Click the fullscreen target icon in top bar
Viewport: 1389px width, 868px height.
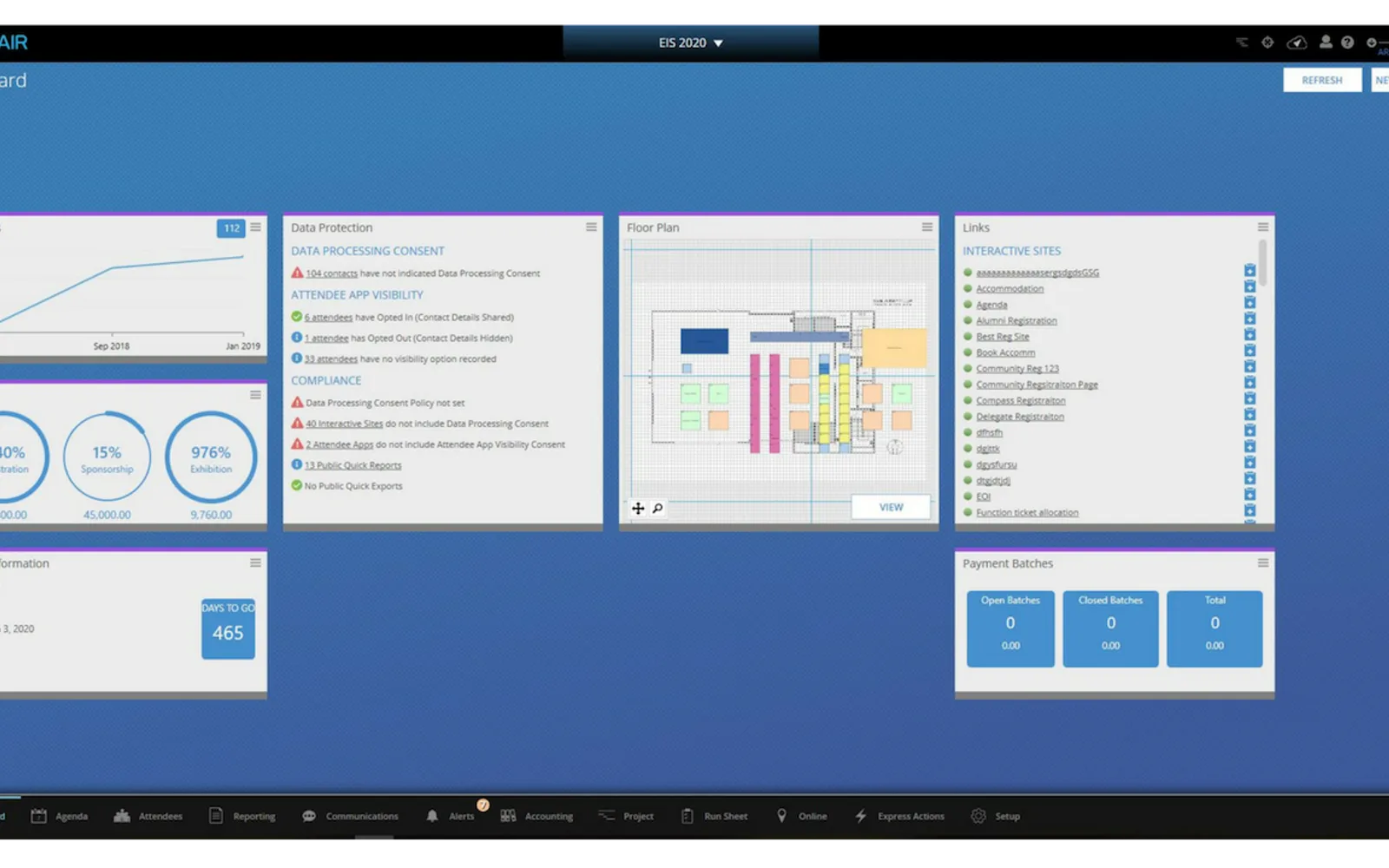tap(1267, 43)
